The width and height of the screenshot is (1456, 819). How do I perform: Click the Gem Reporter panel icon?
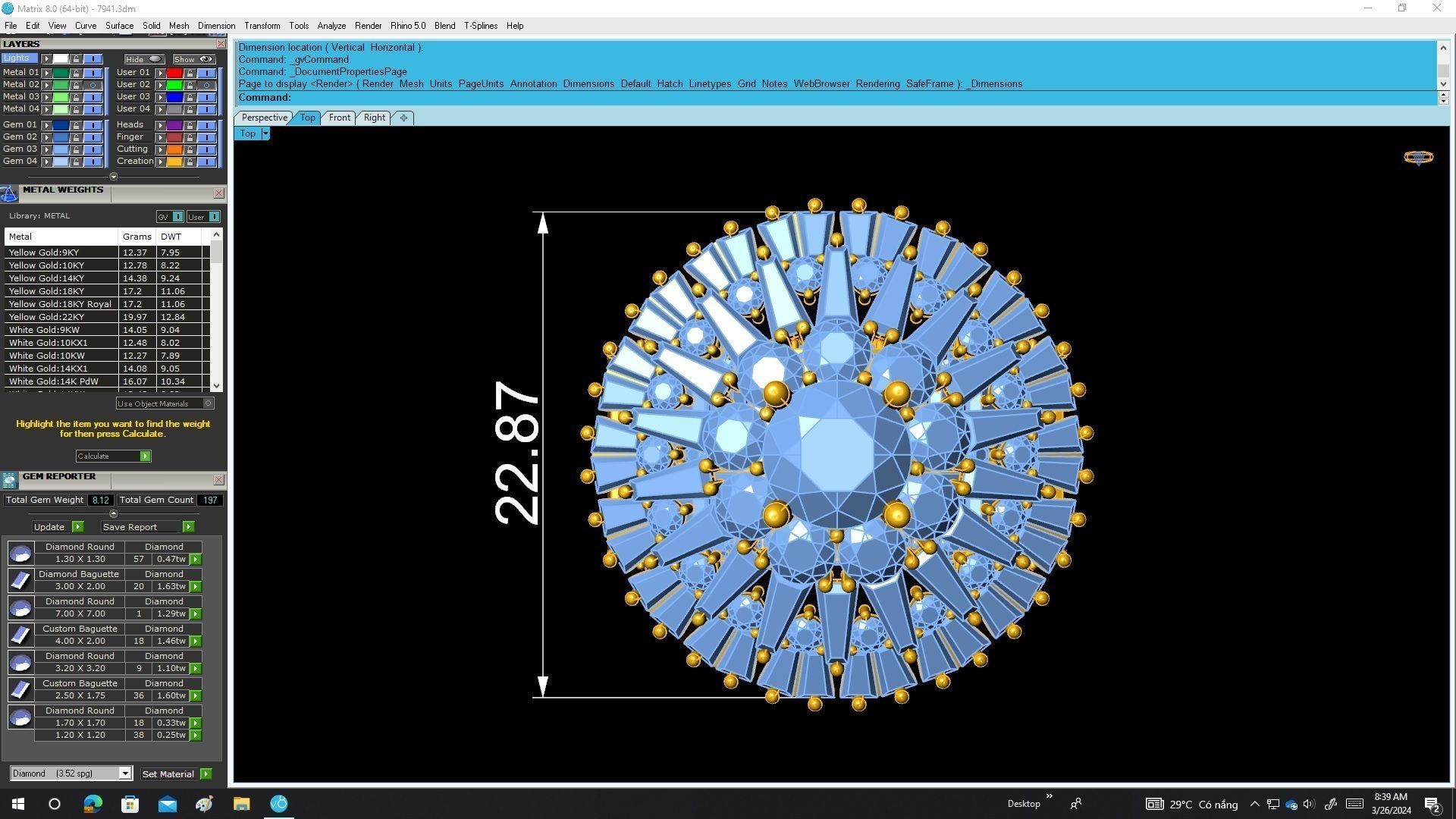click(9, 480)
